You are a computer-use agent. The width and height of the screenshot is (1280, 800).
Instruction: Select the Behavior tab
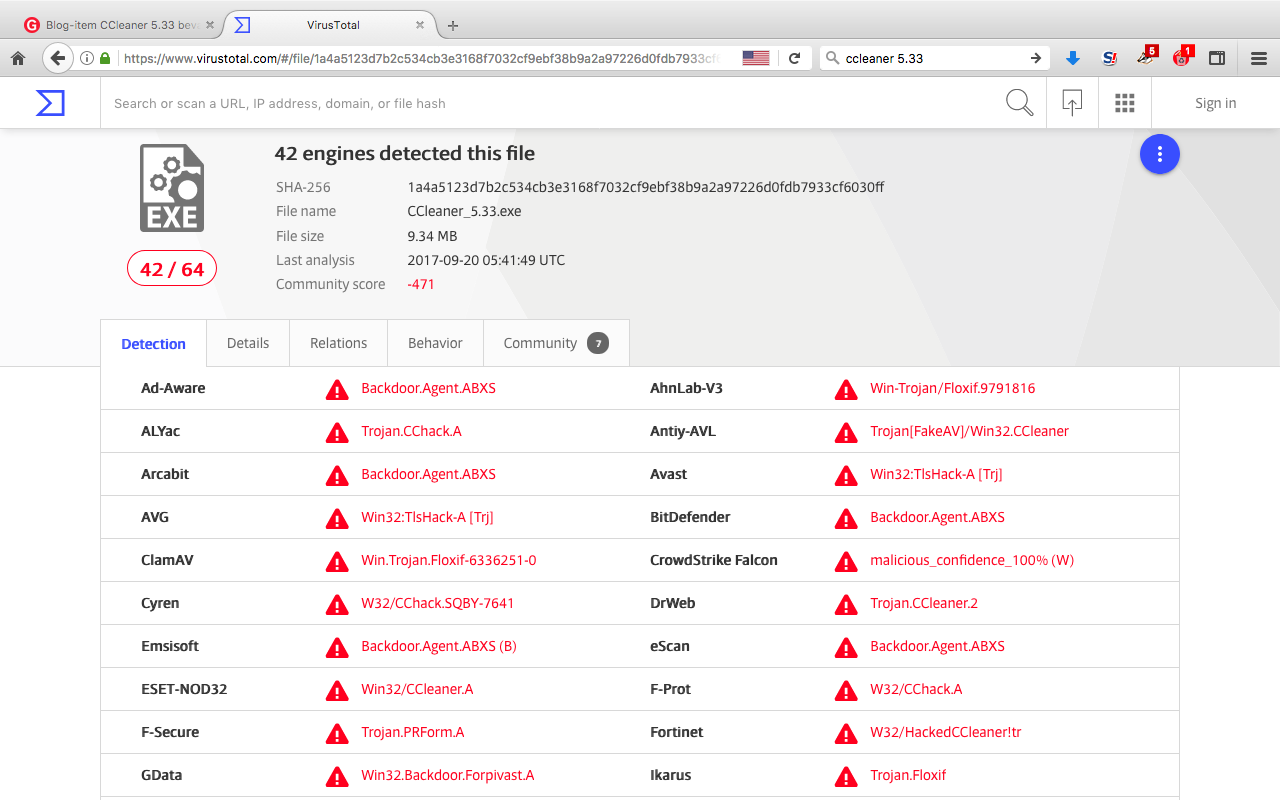coord(435,343)
